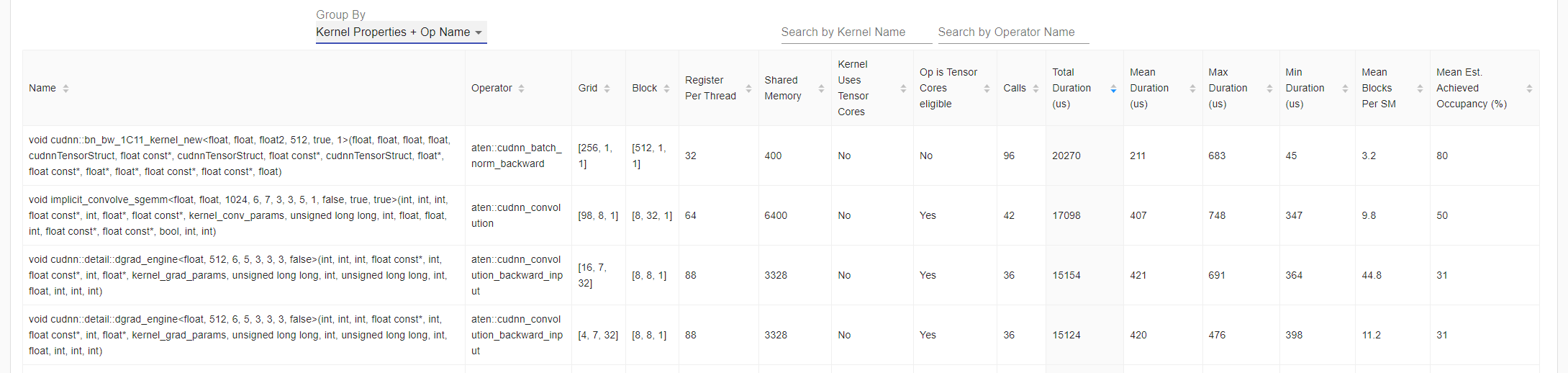The image size is (1568, 373).
Task: Sort by Block column arrows
Action: point(666,89)
